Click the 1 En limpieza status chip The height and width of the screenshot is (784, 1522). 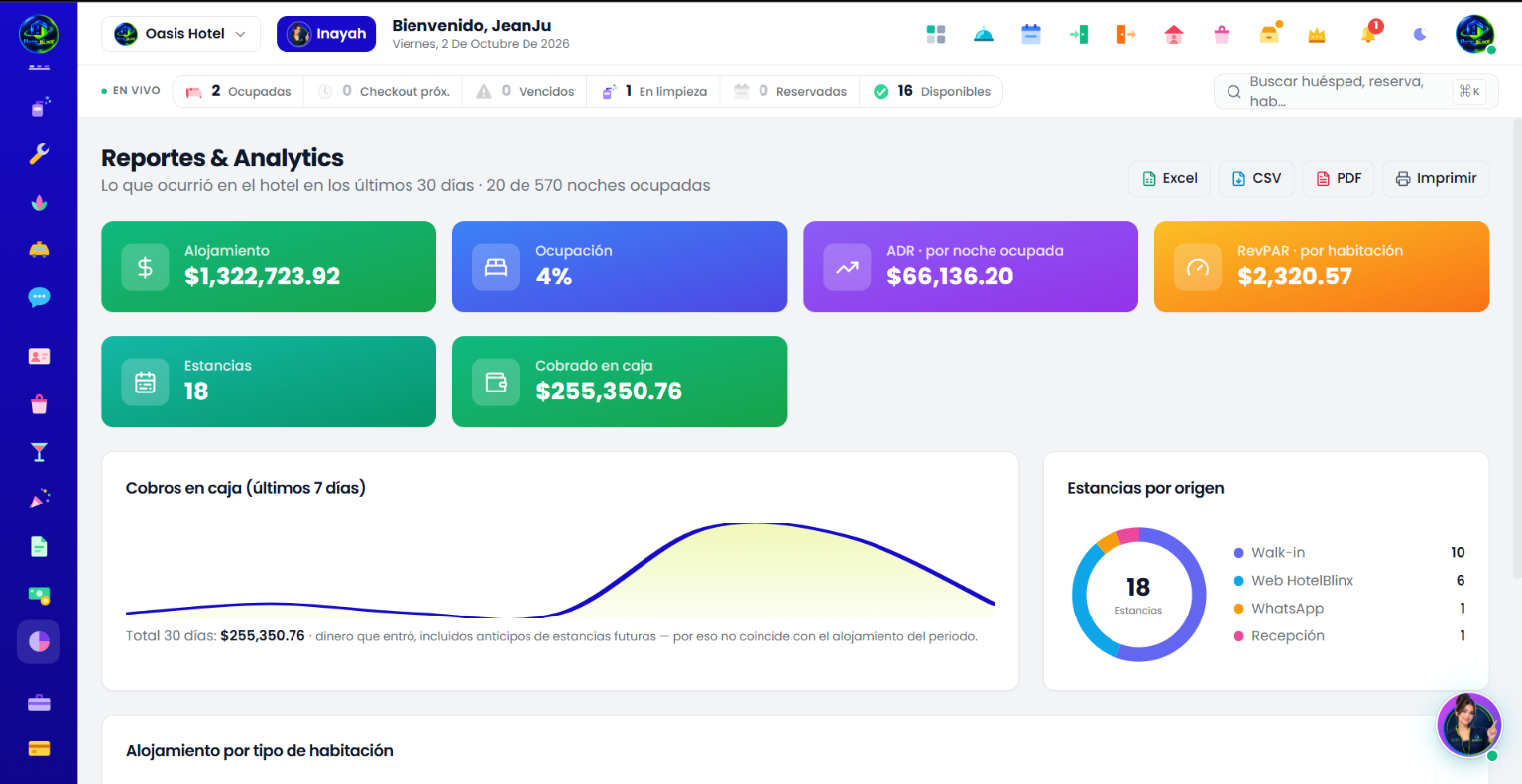(x=653, y=91)
